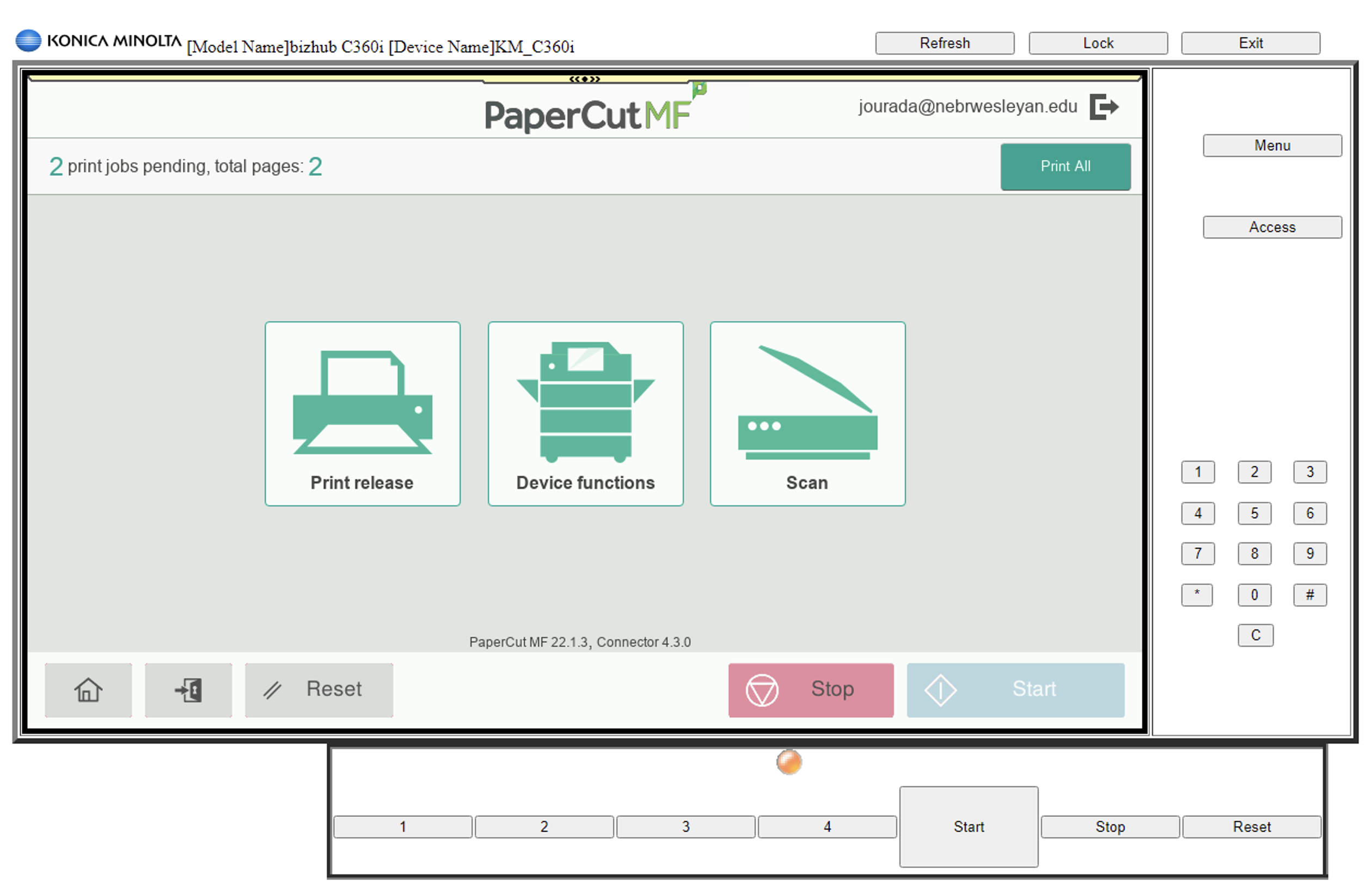Click the Lock button at the top
This screenshot has height=893, width=1372.
point(1098,43)
